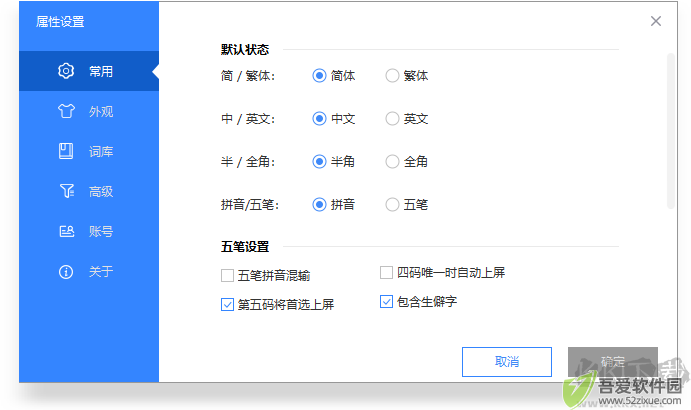Click the book icon for 词库
The width and height of the screenshot is (691, 410).
tap(66, 151)
